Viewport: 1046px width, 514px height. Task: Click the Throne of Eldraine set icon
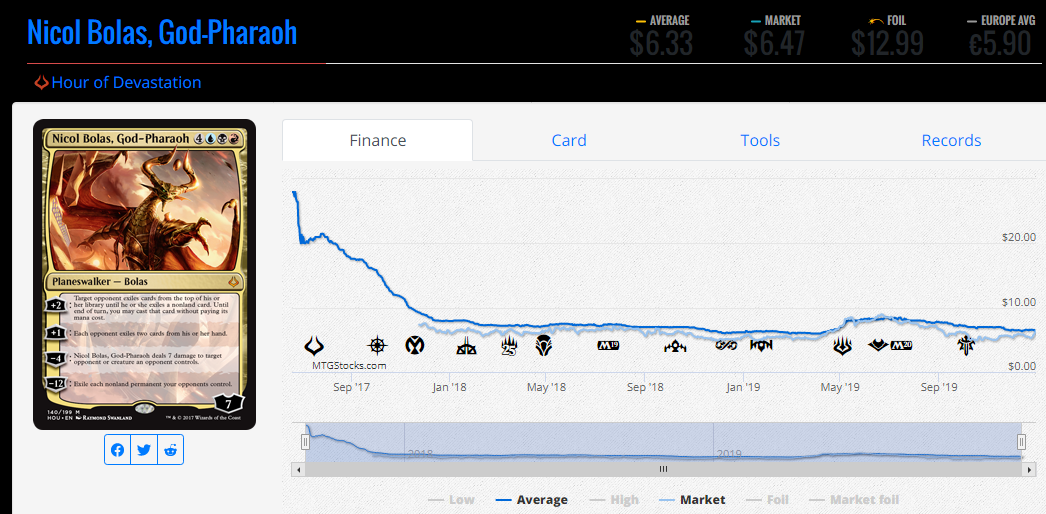click(x=965, y=345)
